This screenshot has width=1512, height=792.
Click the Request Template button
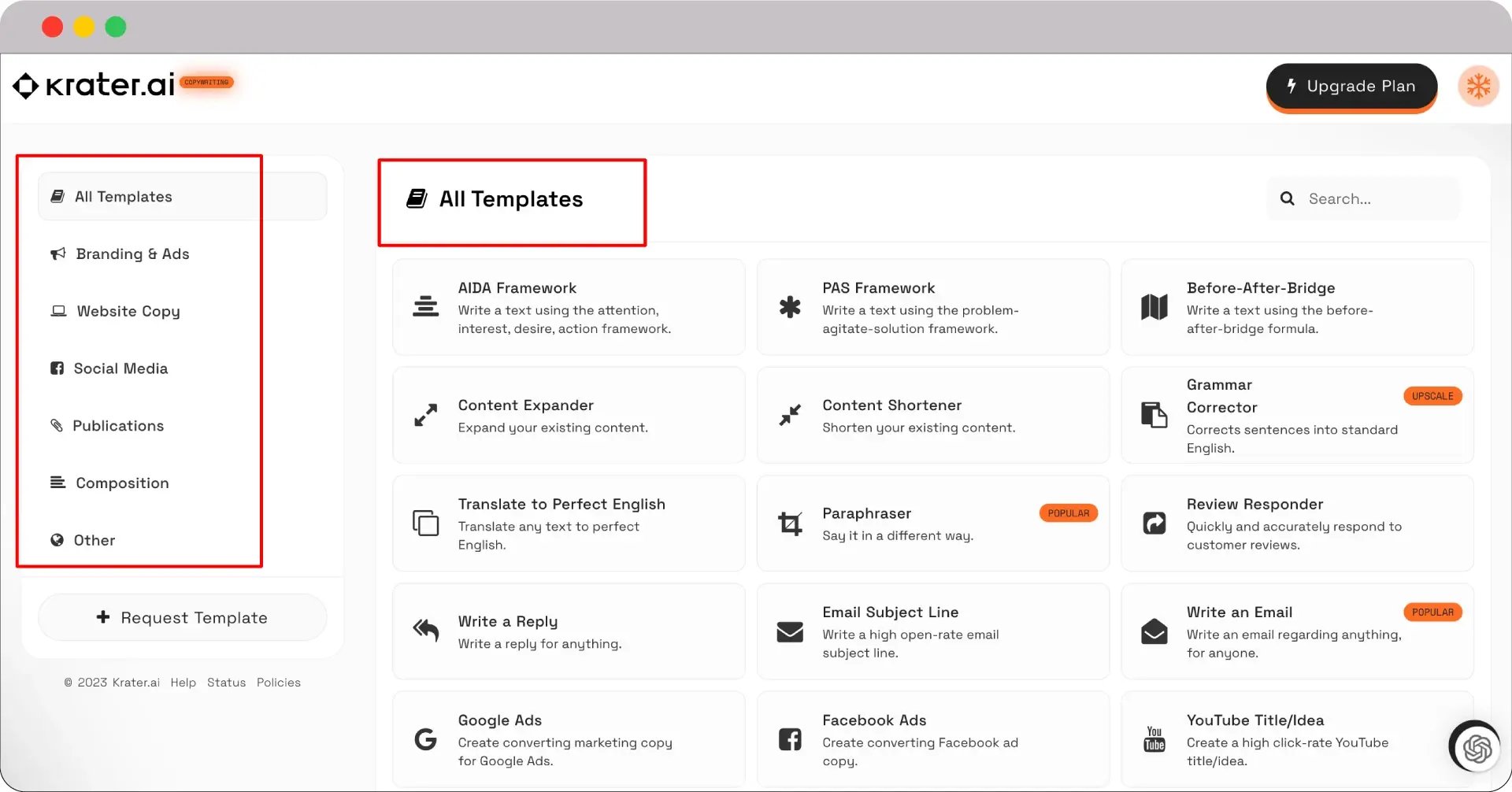(183, 618)
